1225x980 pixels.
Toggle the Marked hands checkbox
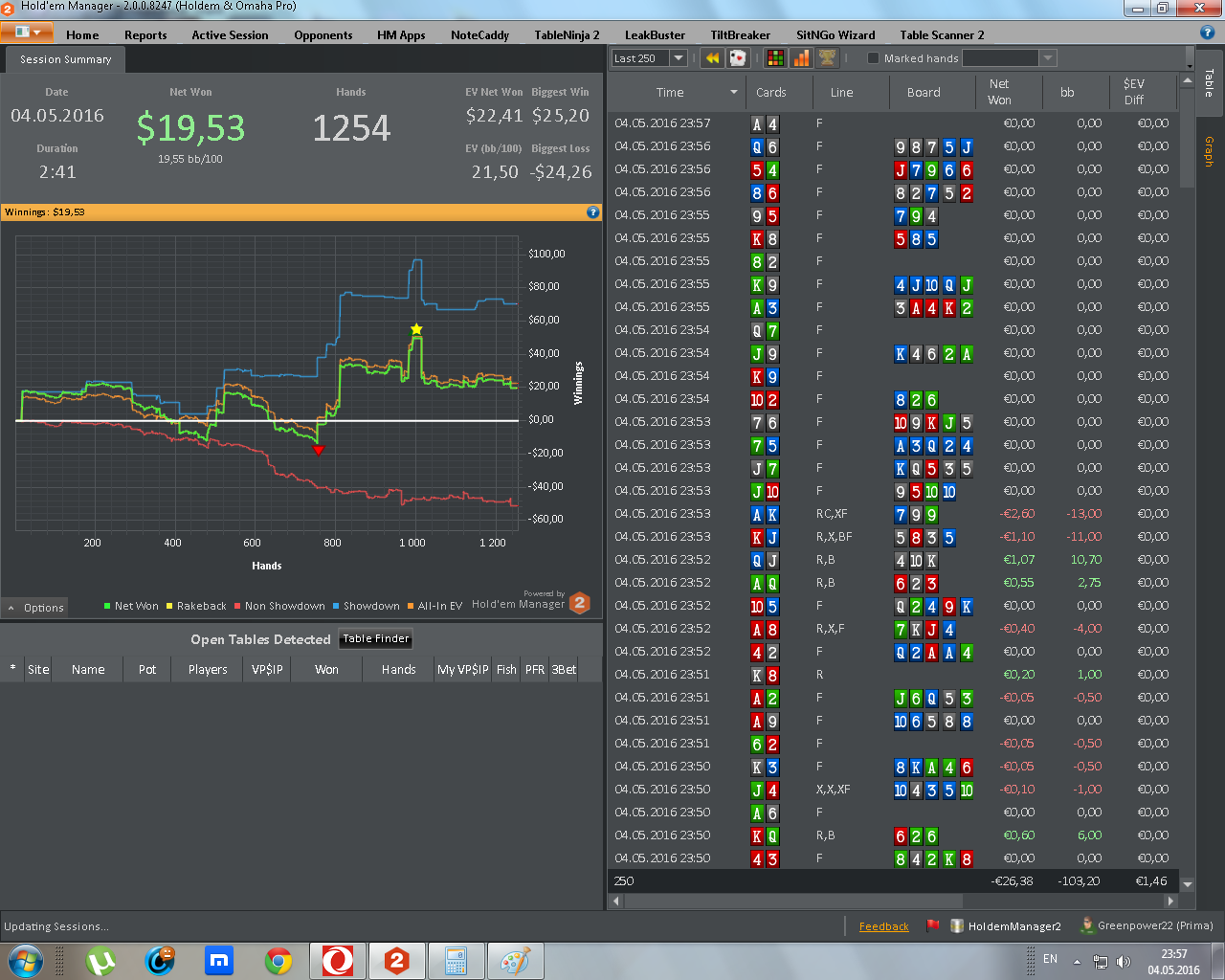click(x=873, y=58)
